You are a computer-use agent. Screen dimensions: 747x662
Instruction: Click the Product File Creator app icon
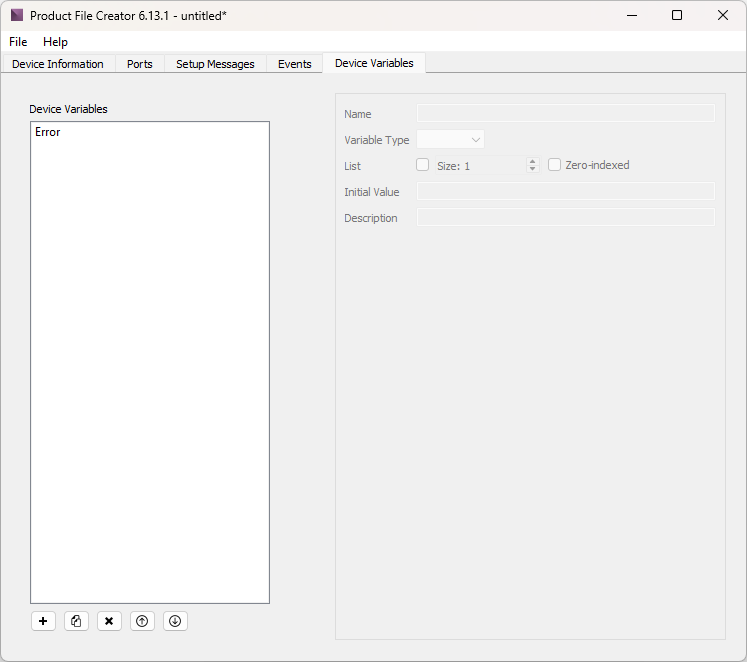click(x=17, y=16)
